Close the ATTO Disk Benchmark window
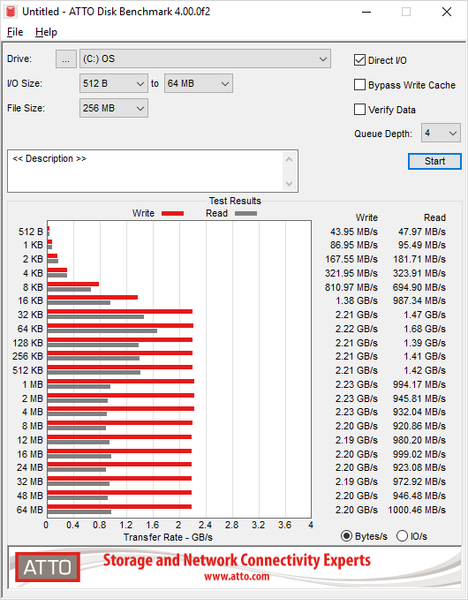 tap(447, 12)
